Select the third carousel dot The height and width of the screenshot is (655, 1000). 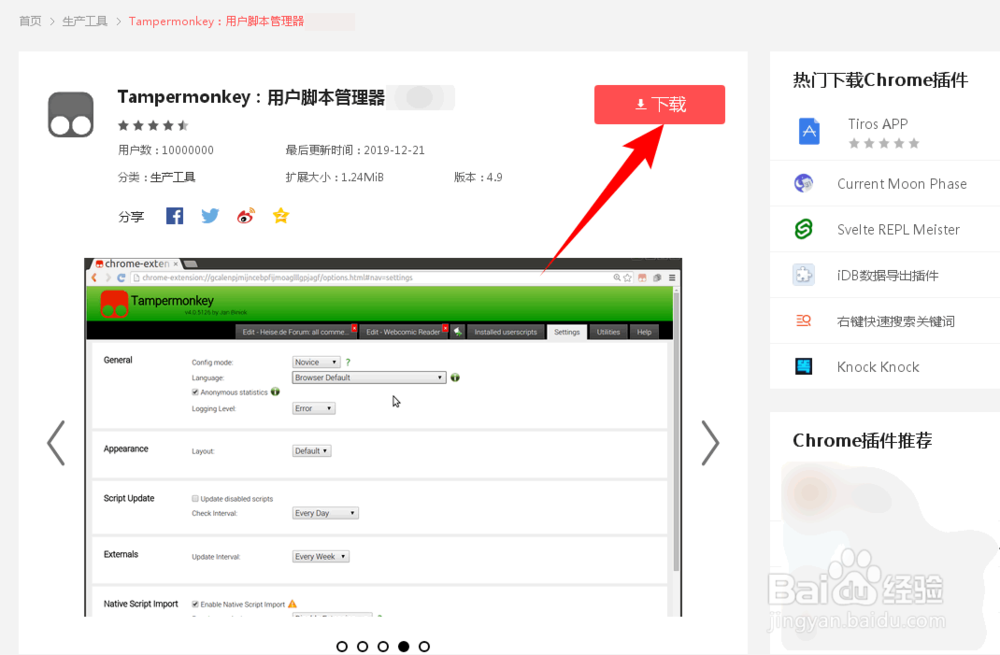[x=383, y=647]
